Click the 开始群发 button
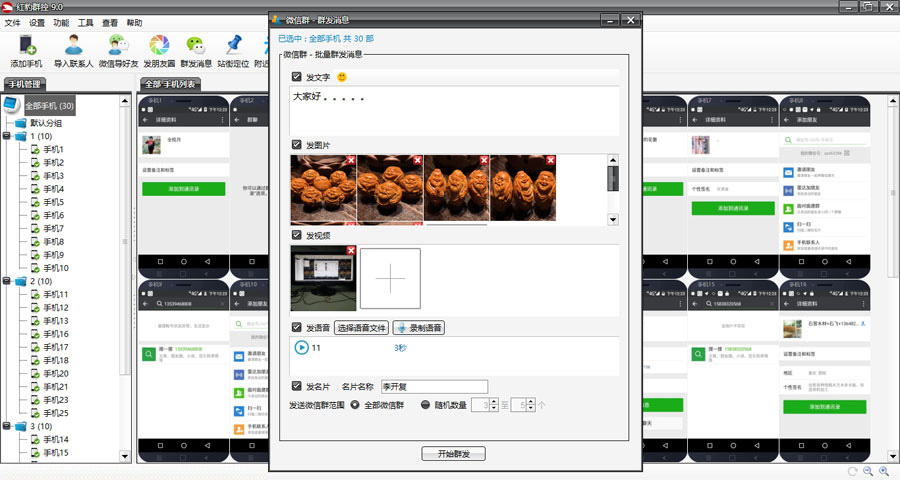900x480 pixels. pyautogui.click(x=453, y=454)
